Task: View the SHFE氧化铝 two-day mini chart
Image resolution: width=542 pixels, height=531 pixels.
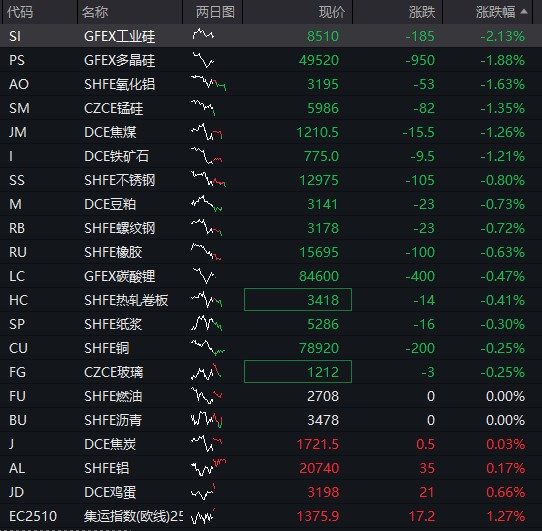Action: click(x=209, y=83)
